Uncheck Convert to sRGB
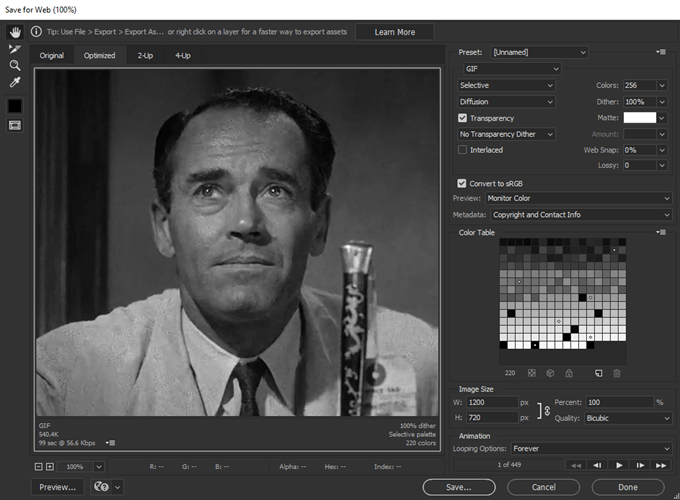This screenshot has width=680, height=500. (462, 183)
